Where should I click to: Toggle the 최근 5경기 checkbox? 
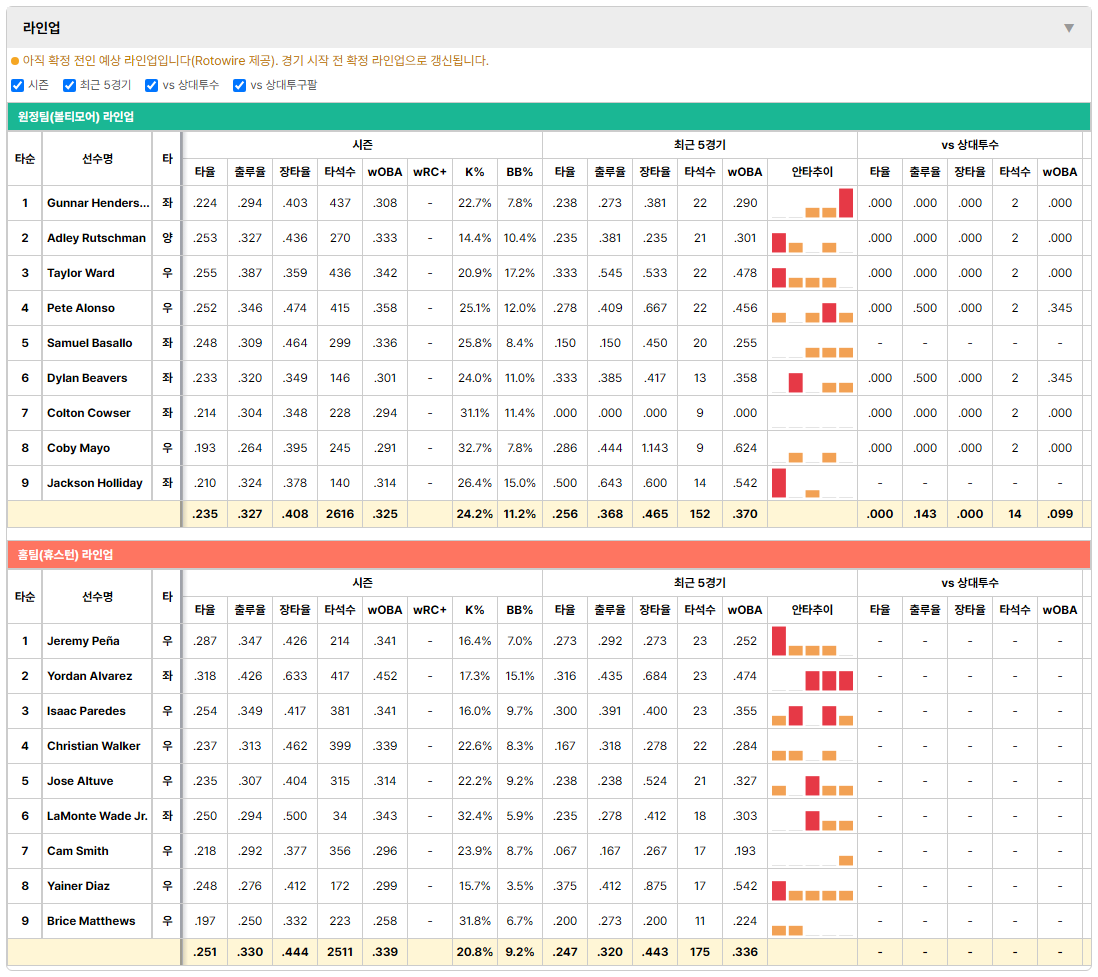69,85
